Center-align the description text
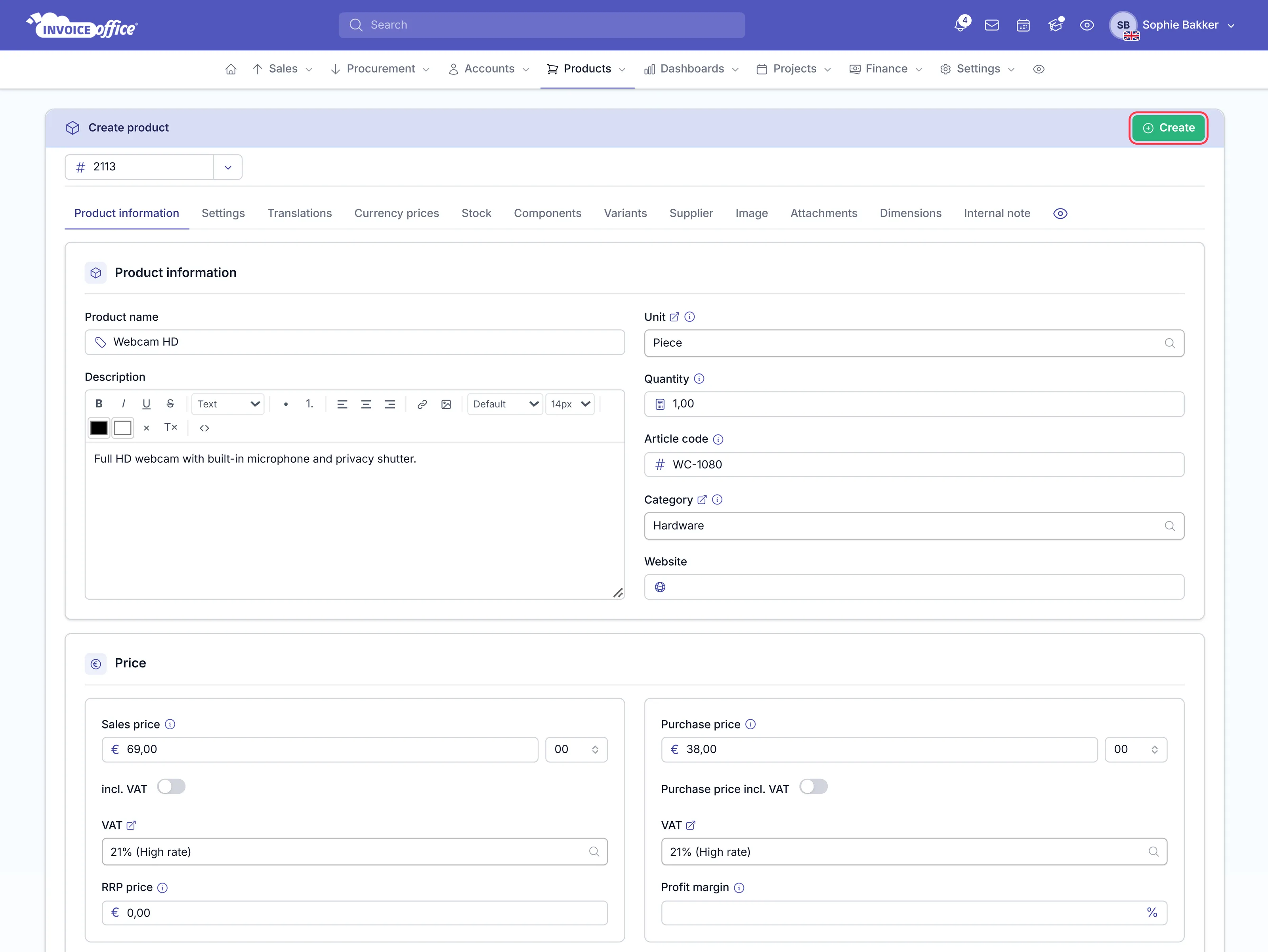The height and width of the screenshot is (952, 1268). [366, 404]
